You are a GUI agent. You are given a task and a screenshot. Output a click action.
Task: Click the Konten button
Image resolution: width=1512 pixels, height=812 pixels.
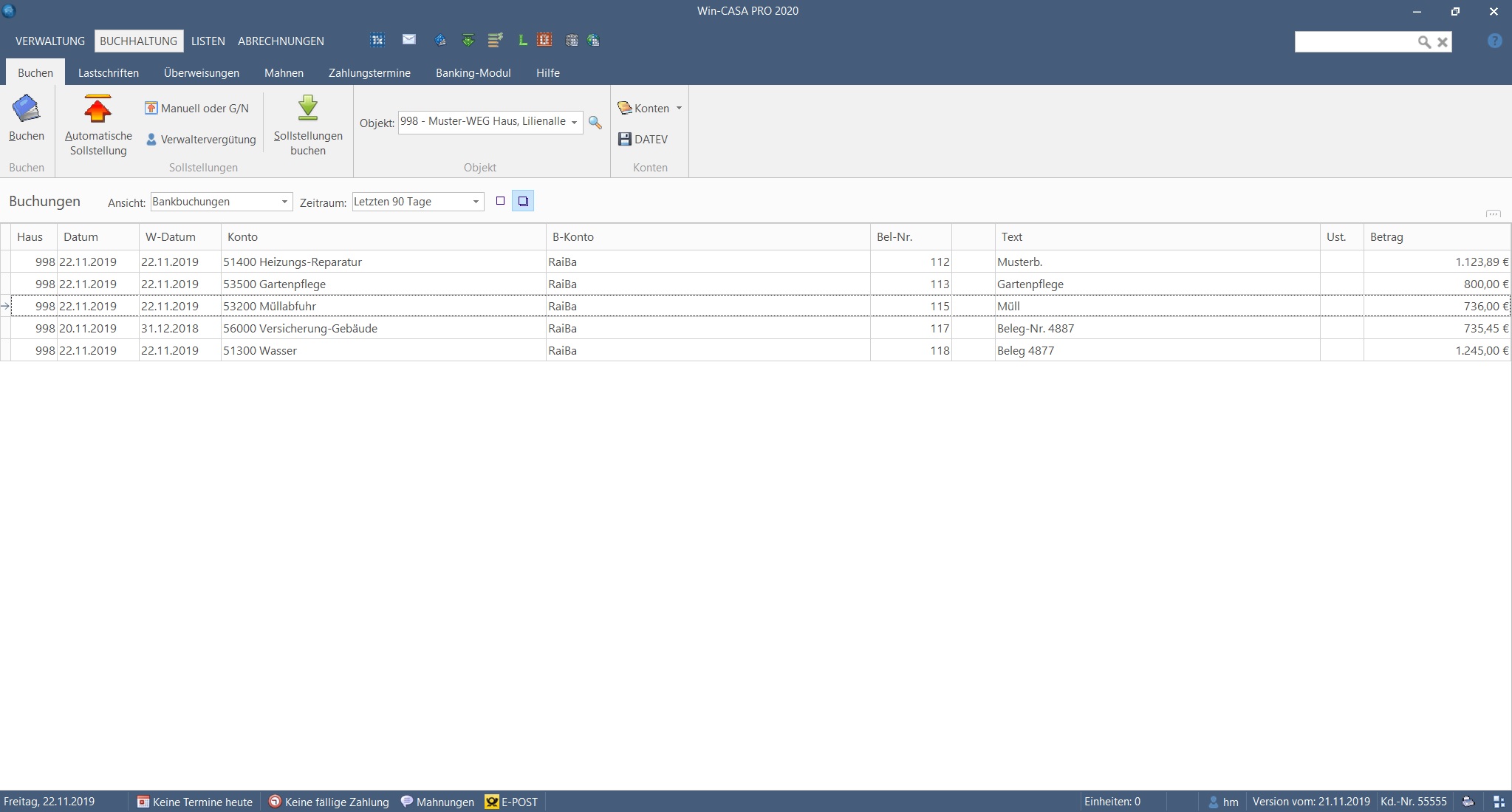tap(644, 108)
